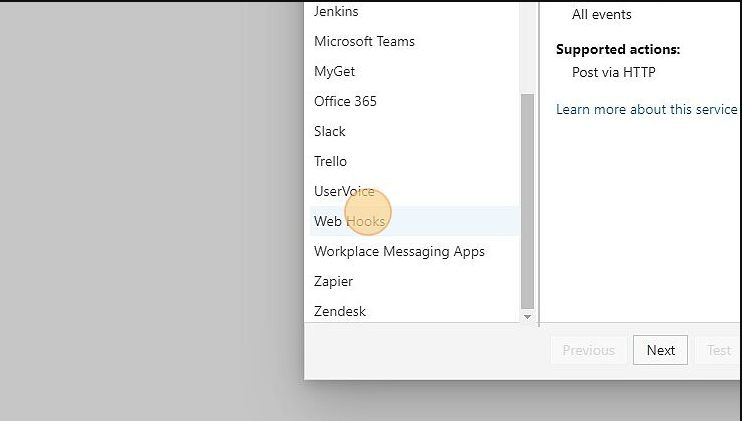Click the Test button

(x=719, y=350)
